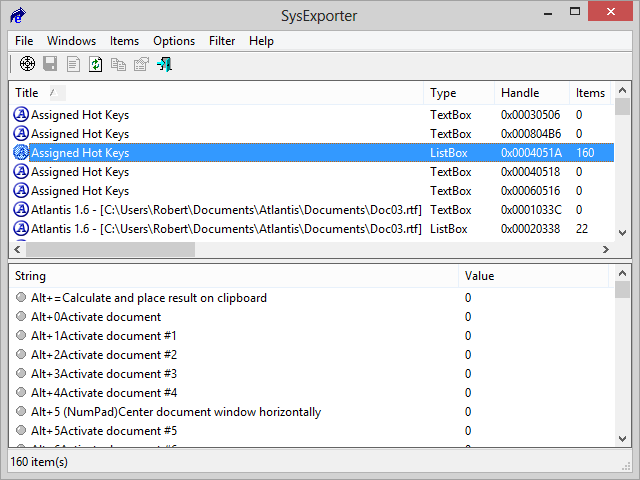Open the File menu
This screenshot has width=640, height=480.
click(x=24, y=41)
